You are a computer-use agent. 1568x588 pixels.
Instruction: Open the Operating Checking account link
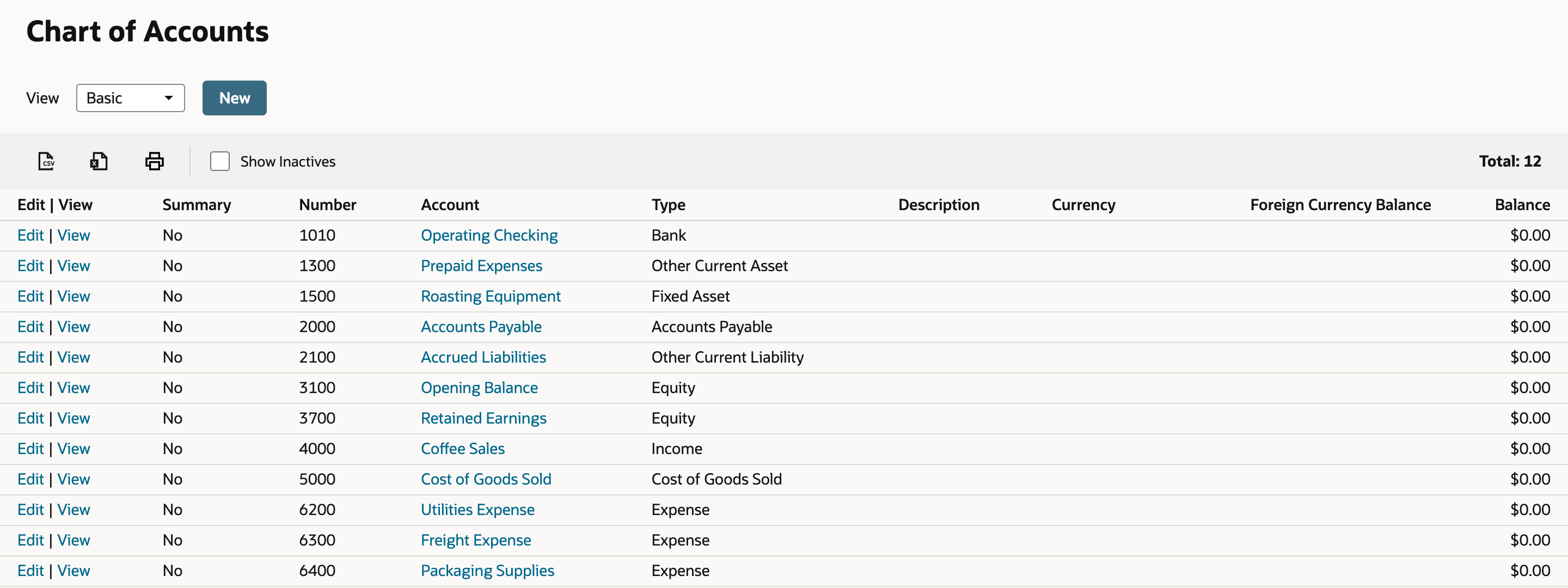point(489,236)
